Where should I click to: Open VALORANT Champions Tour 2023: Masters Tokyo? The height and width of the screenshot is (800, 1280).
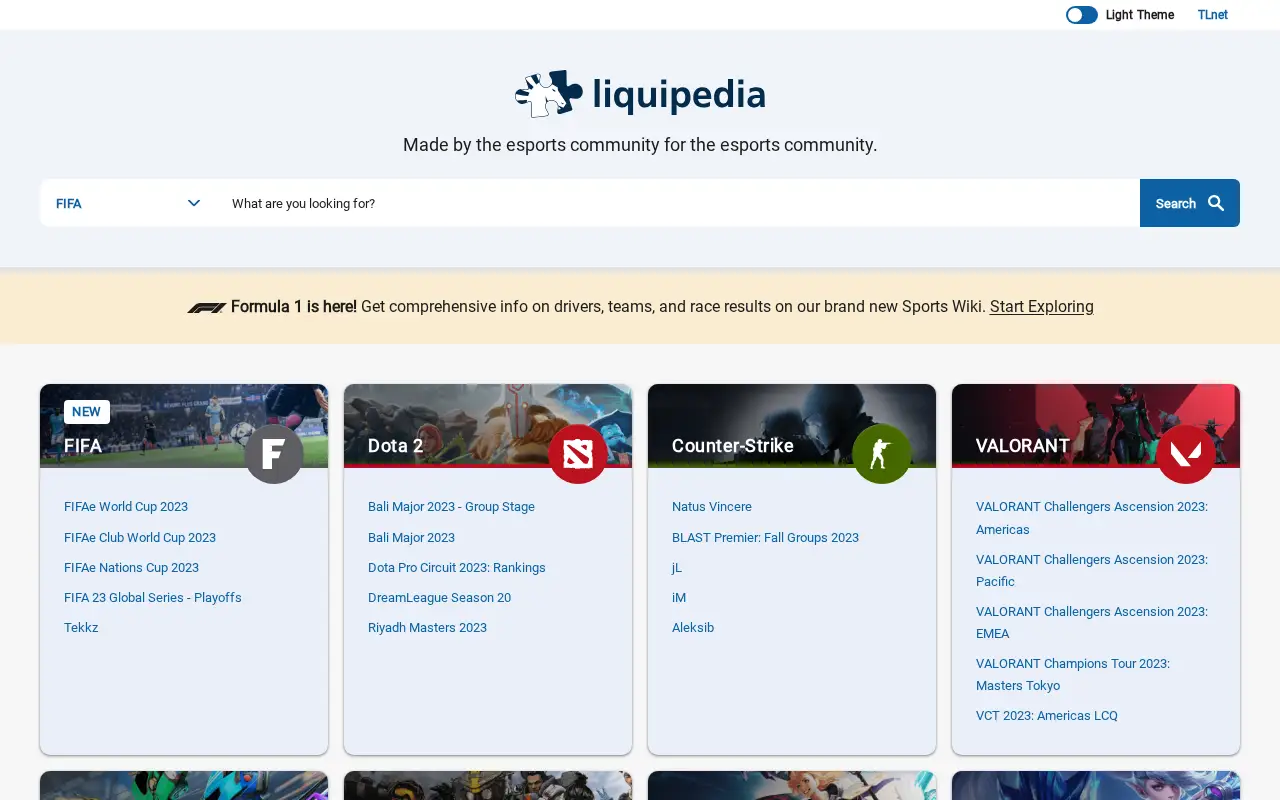pos(1073,674)
